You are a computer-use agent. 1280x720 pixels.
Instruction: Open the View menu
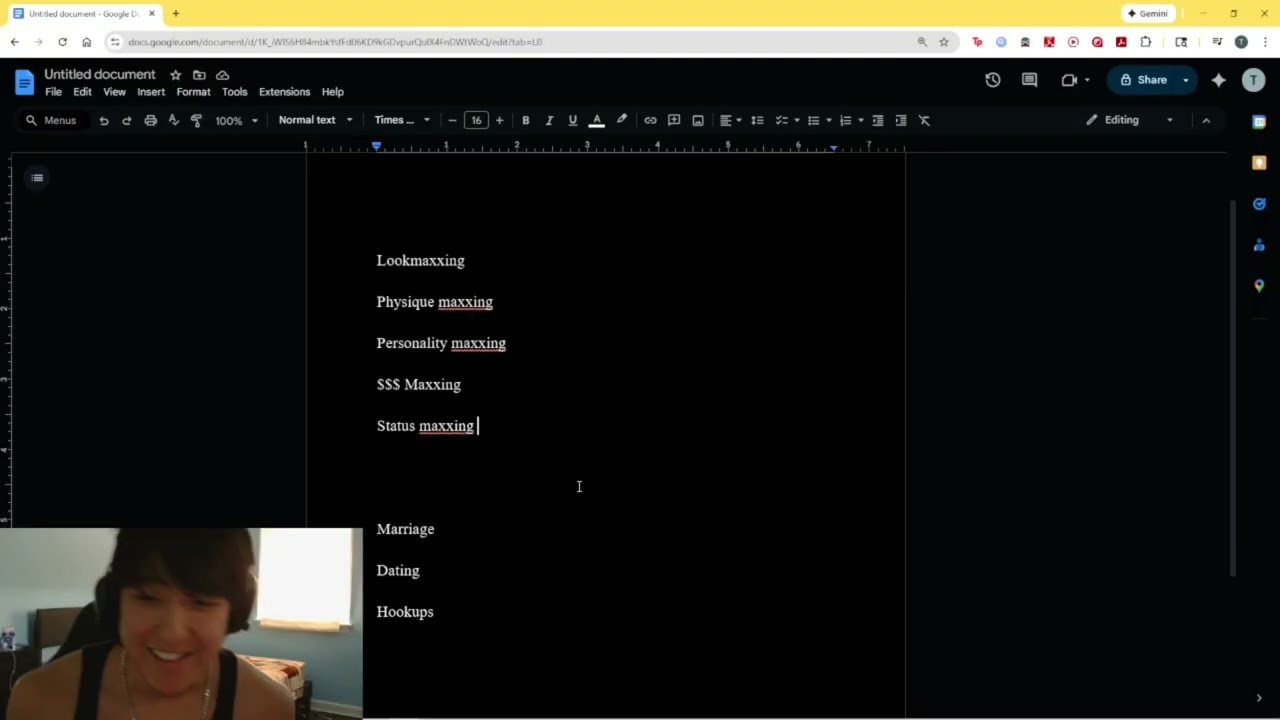114,92
